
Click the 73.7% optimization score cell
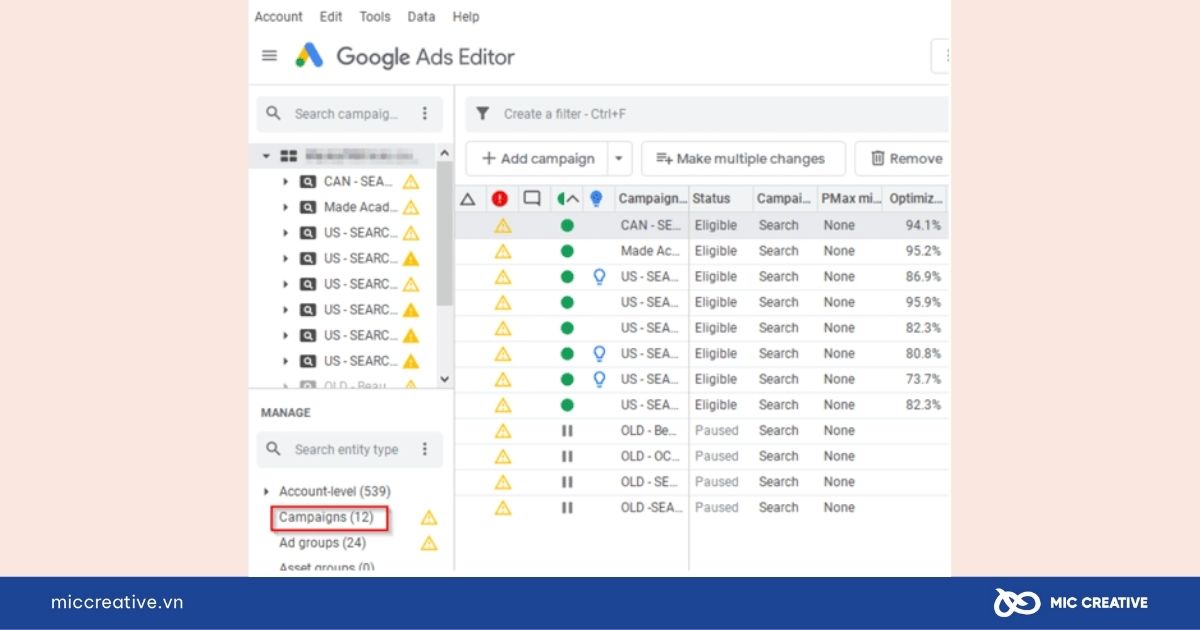coord(922,379)
